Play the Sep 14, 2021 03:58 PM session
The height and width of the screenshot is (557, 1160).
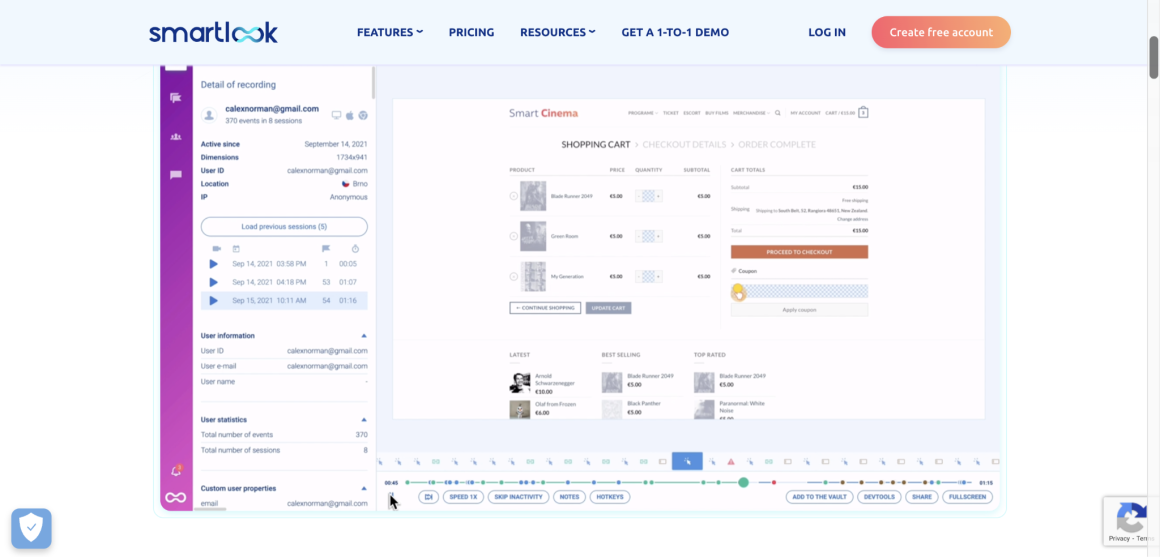tap(213, 264)
